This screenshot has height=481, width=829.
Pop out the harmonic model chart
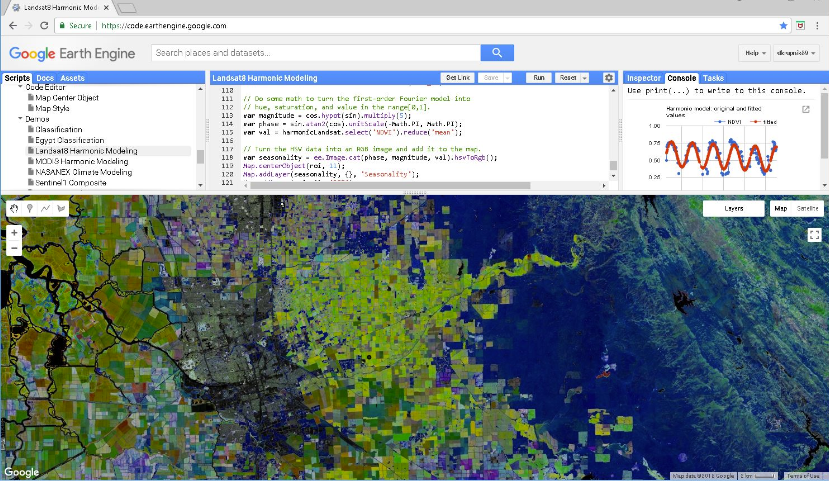[x=806, y=109]
